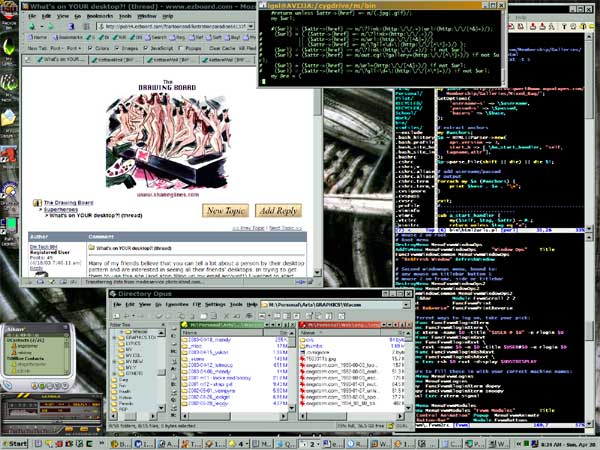Open the Search bookmark in Mozilla's toolbar
Viewport: 600px width, 450px height.
click(x=157, y=38)
